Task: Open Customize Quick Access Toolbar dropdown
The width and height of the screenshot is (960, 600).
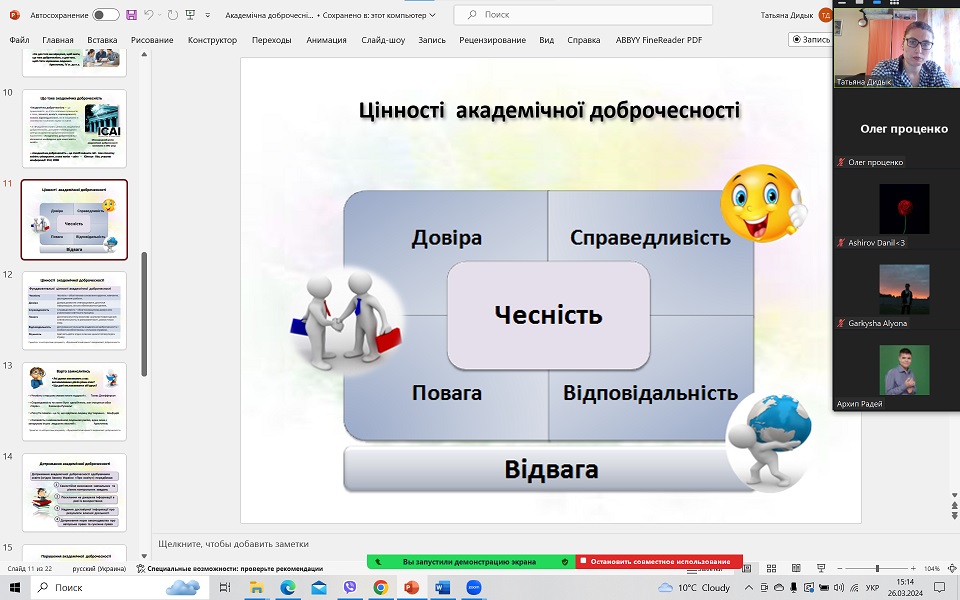Action: [x=208, y=15]
